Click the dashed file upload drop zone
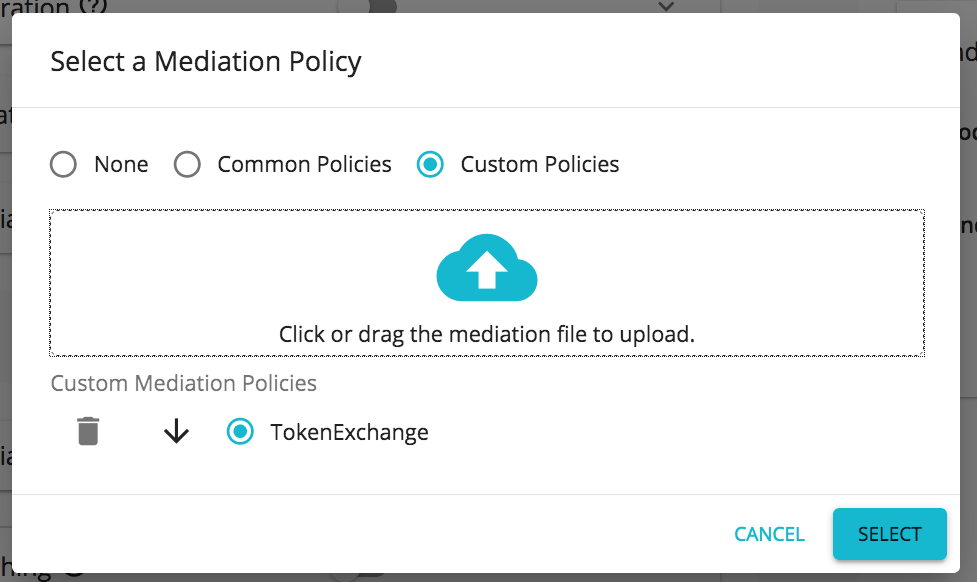977x582 pixels. (486, 283)
